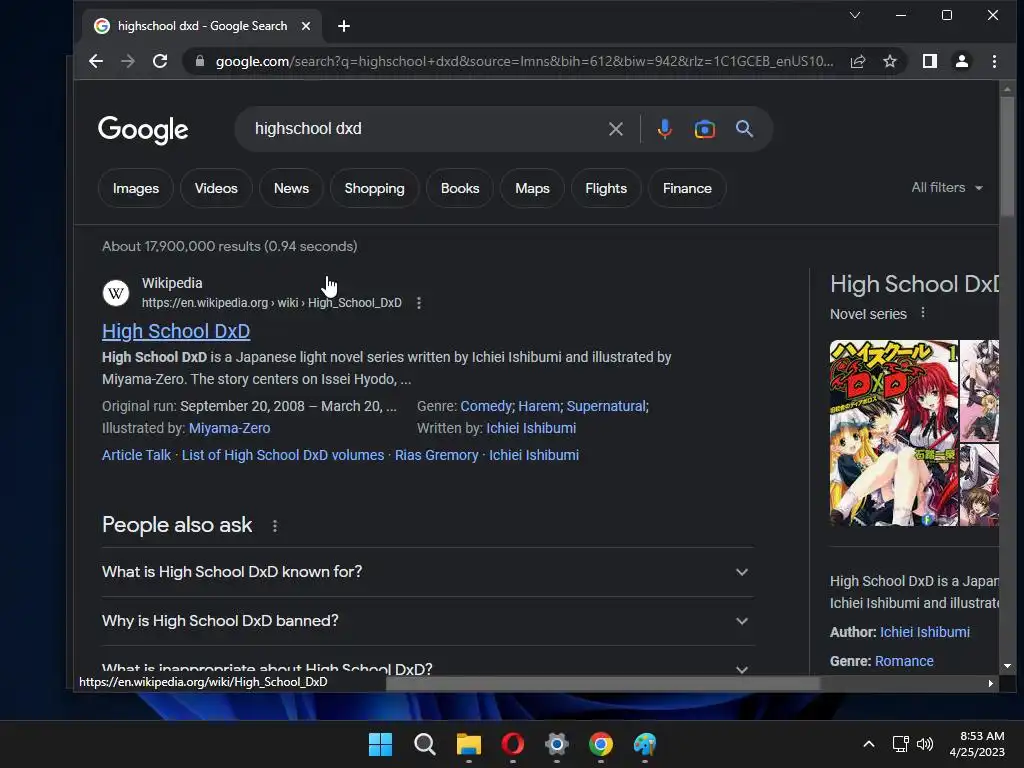Expand 'Why is High School DxD banned?'

(428, 621)
